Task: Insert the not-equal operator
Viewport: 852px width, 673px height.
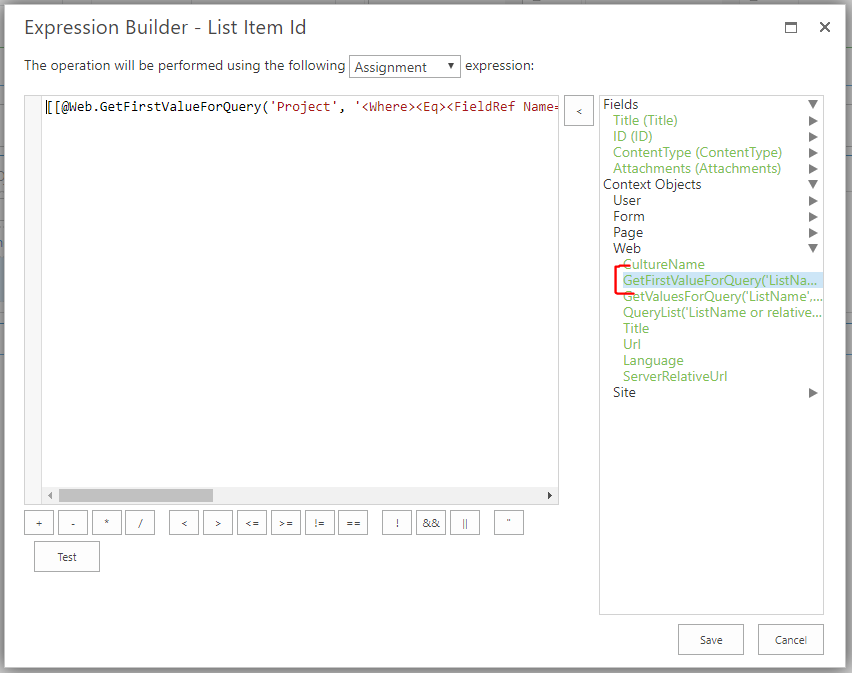Action: coord(319,522)
